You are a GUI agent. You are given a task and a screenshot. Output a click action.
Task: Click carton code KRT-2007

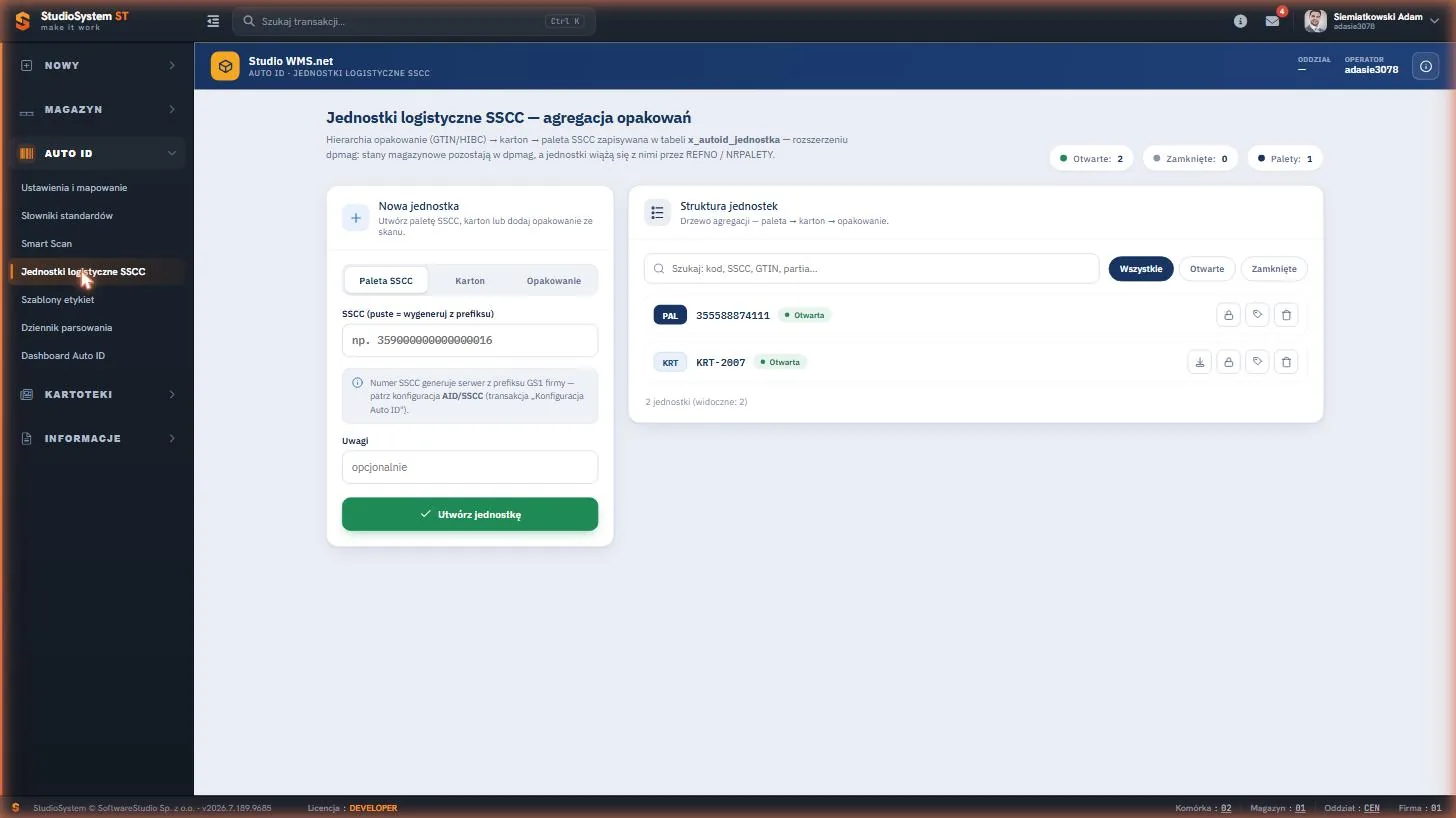click(x=721, y=362)
